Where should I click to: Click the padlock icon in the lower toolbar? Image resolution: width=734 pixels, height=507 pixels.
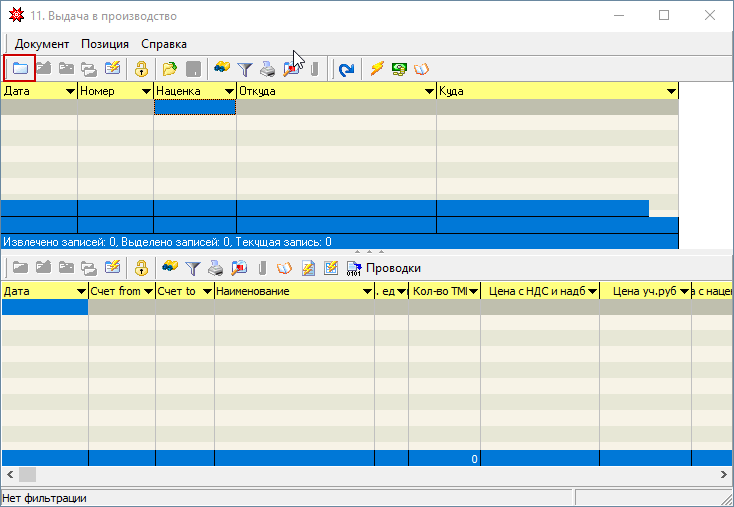142,268
